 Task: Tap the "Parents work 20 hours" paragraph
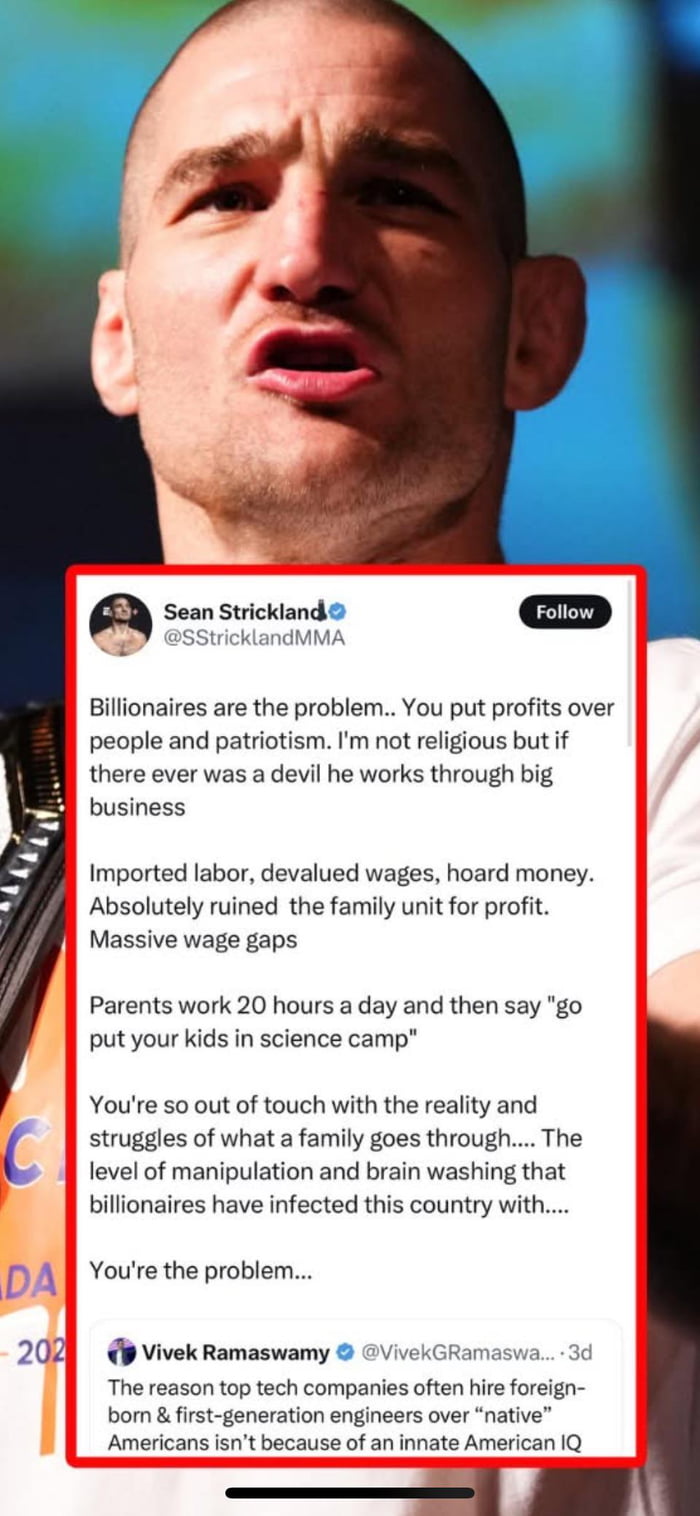point(335,1022)
